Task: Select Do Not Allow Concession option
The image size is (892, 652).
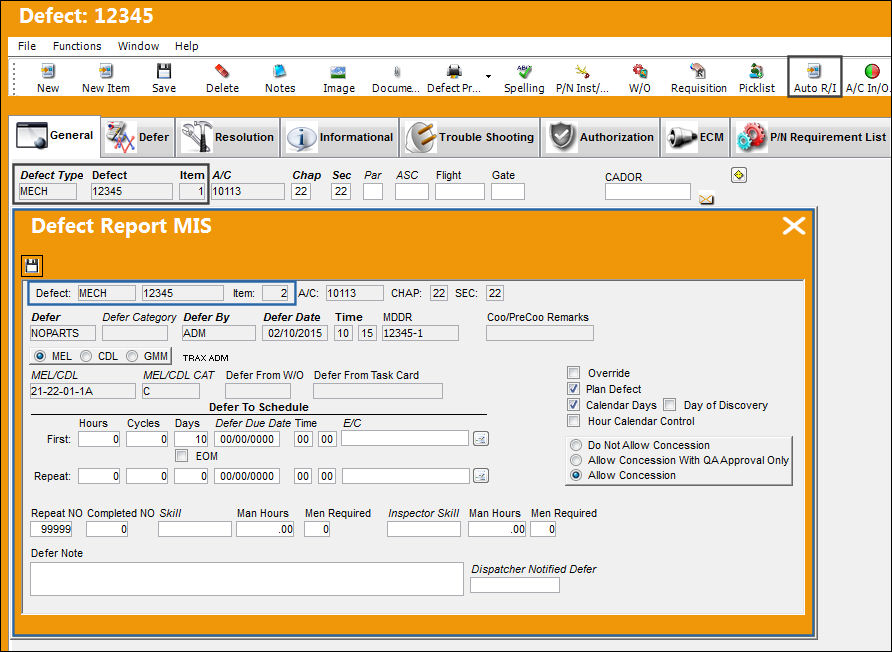Action: [576, 445]
